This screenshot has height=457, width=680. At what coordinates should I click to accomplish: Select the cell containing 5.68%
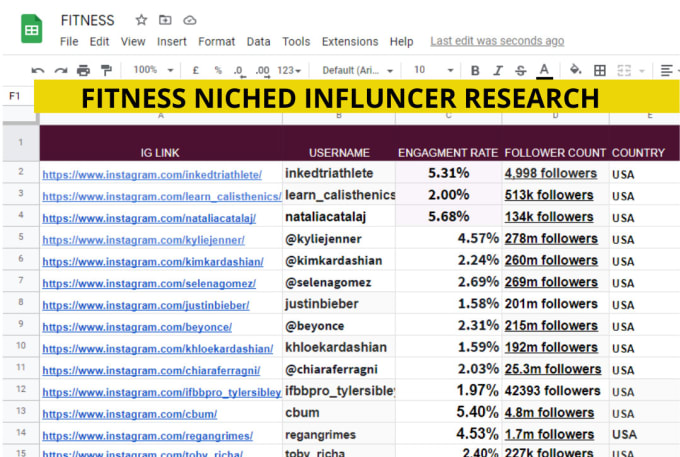pos(448,216)
